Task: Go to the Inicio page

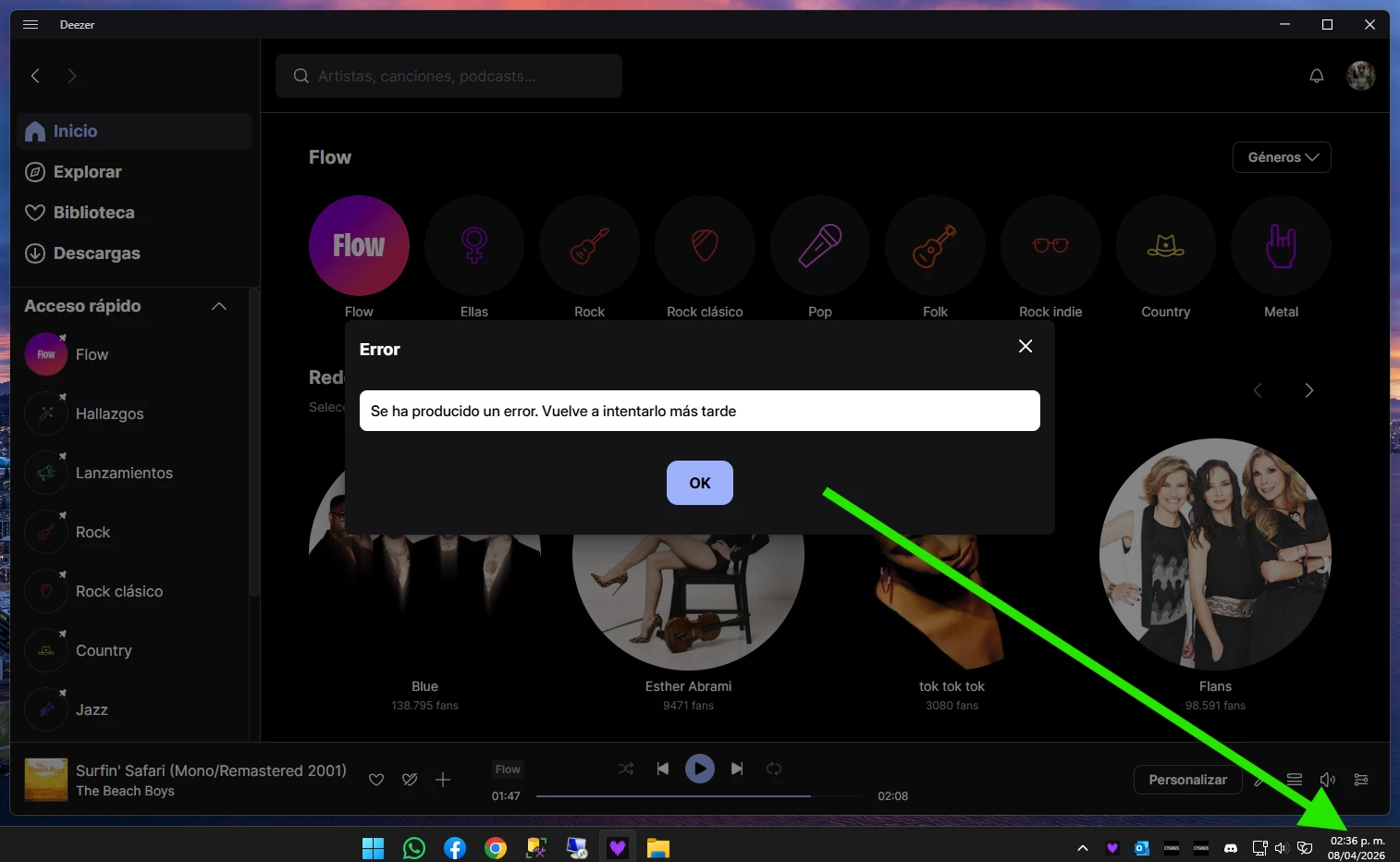Action: pyautogui.click(x=134, y=131)
